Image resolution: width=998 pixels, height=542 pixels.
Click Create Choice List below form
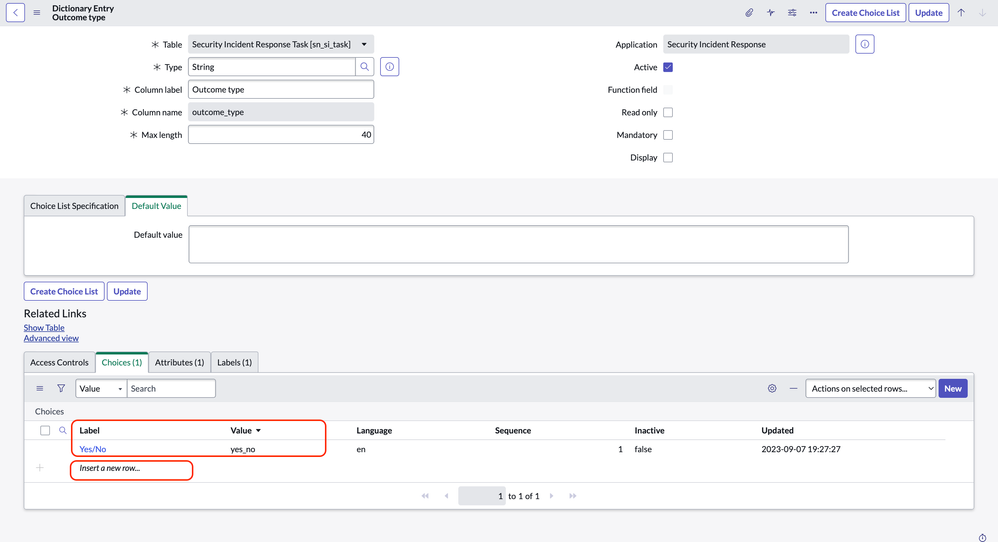click(64, 291)
